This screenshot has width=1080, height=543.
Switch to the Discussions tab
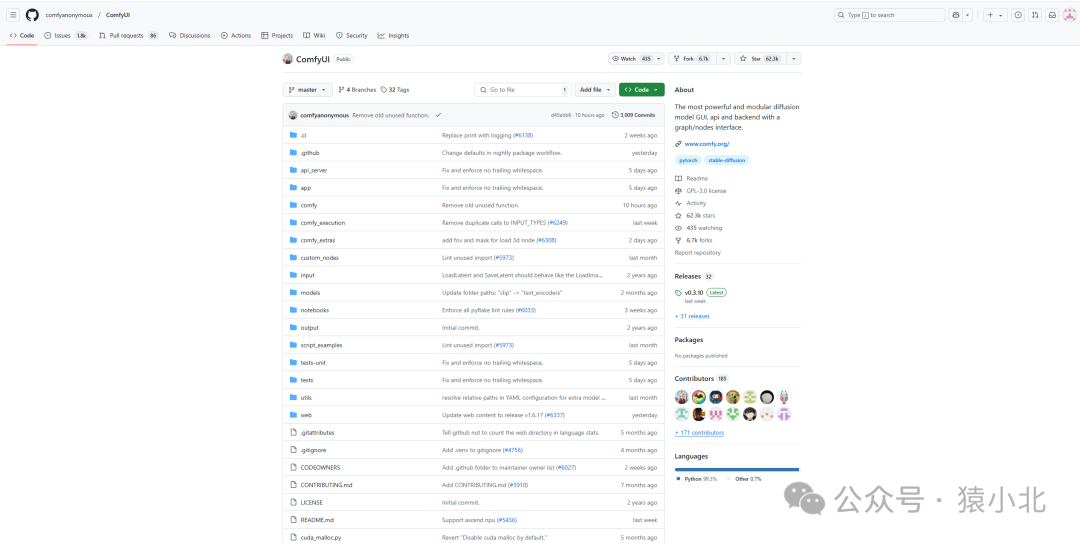point(190,35)
